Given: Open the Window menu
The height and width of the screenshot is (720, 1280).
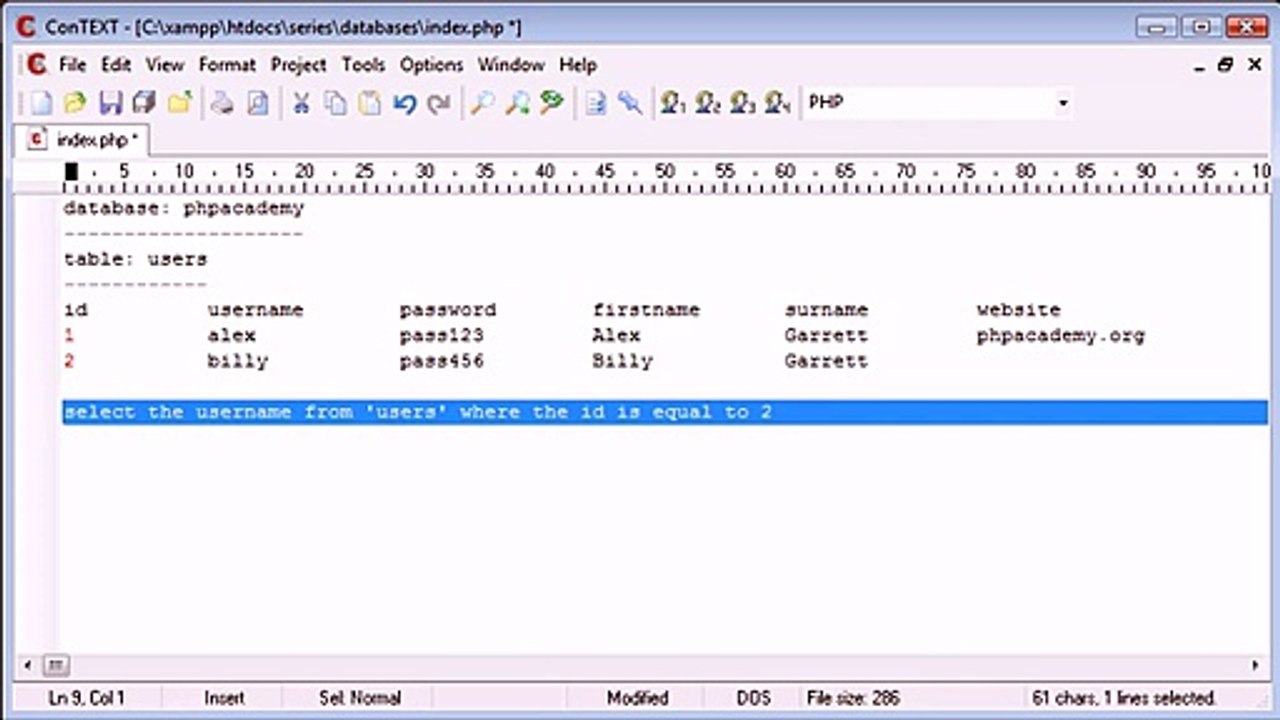Looking at the screenshot, I should point(510,64).
